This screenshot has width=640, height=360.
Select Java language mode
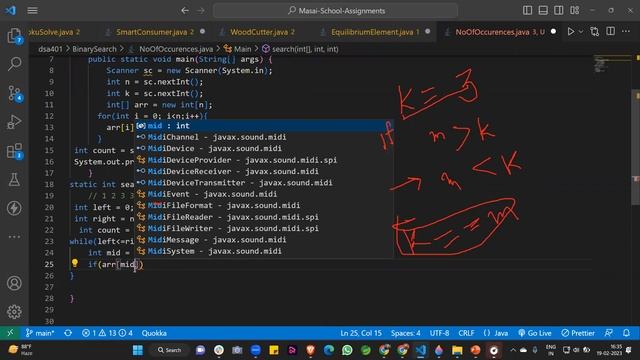click(x=496, y=333)
